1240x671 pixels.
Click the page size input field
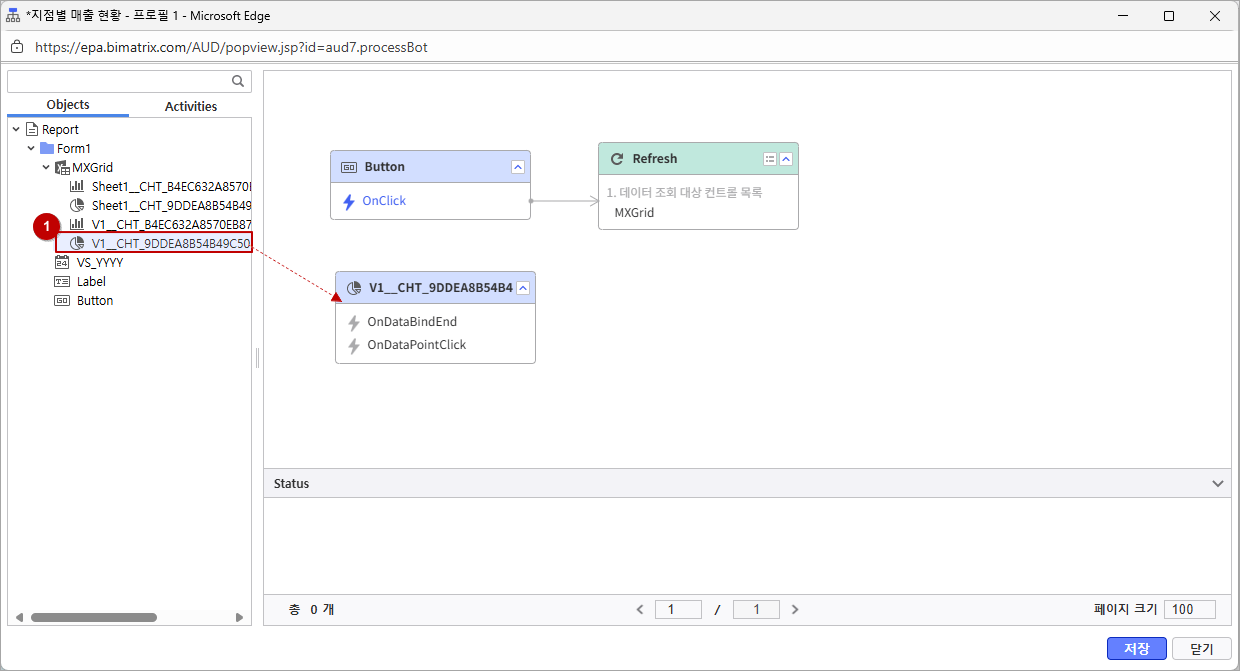click(x=1189, y=609)
